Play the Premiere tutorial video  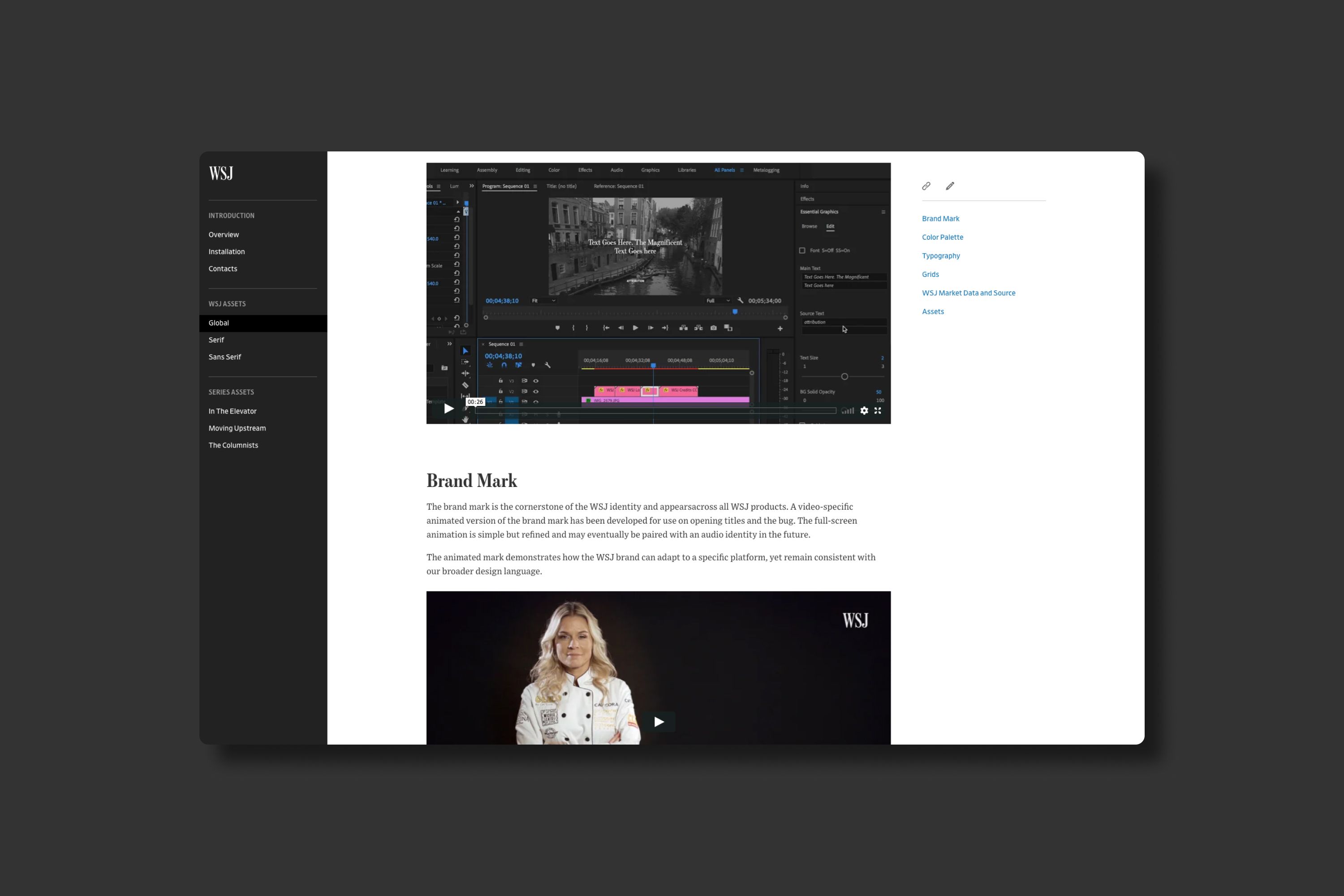[449, 409]
